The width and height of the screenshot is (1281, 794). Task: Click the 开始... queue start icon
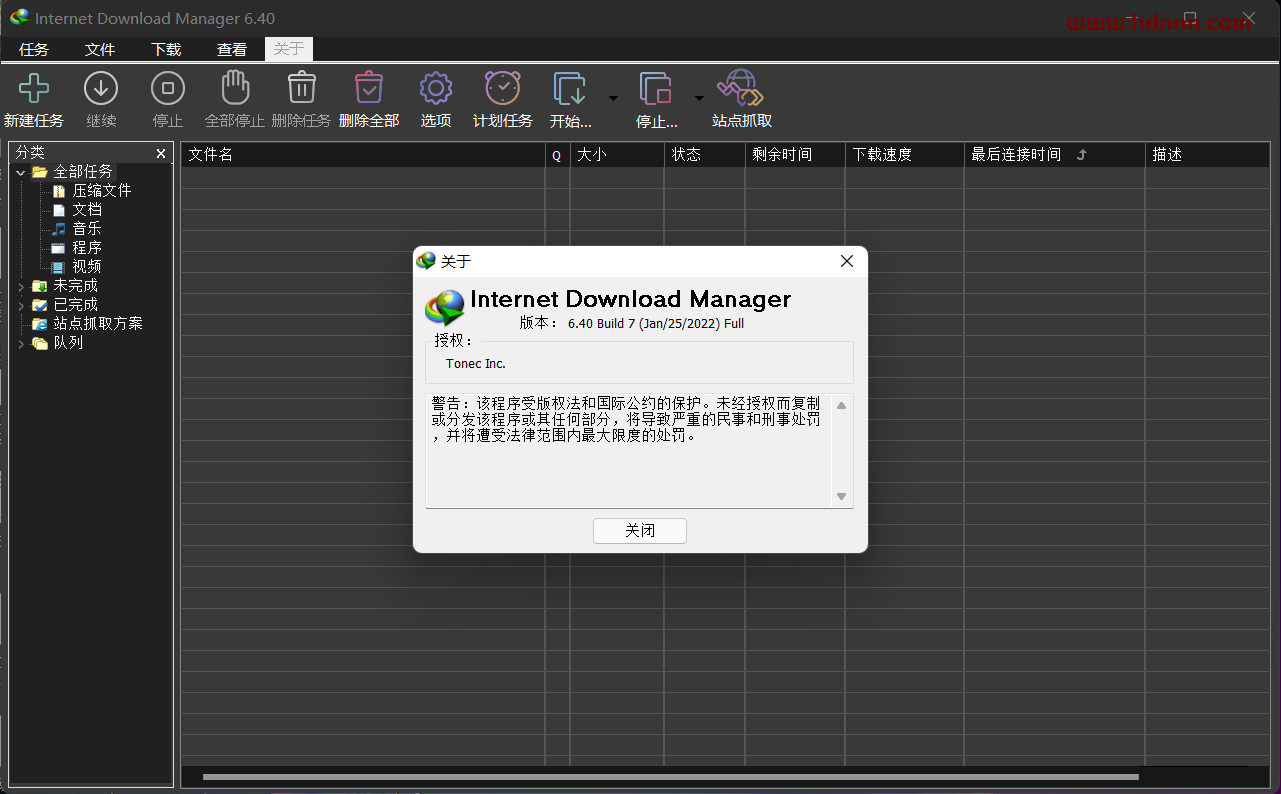click(570, 88)
